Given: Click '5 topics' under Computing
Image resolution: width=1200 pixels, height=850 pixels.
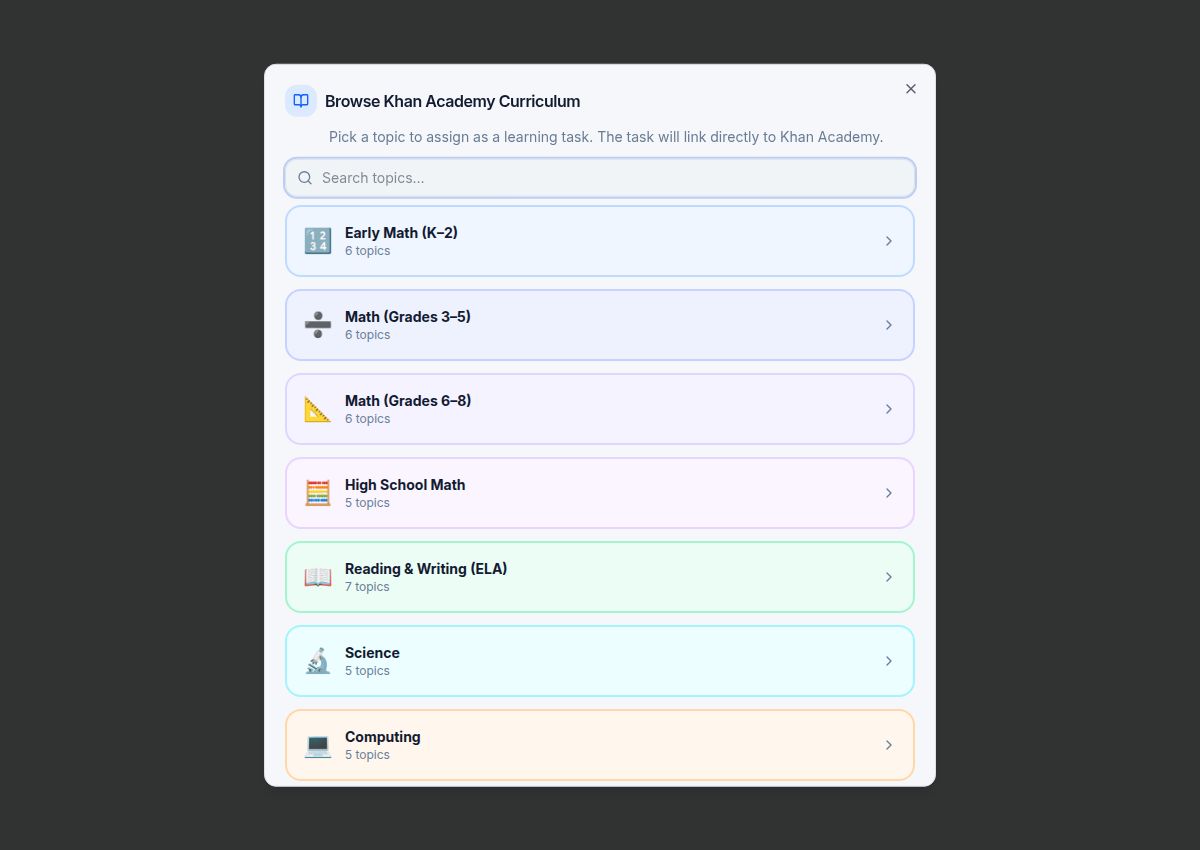Looking at the screenshot, I should tap(367, 755).
